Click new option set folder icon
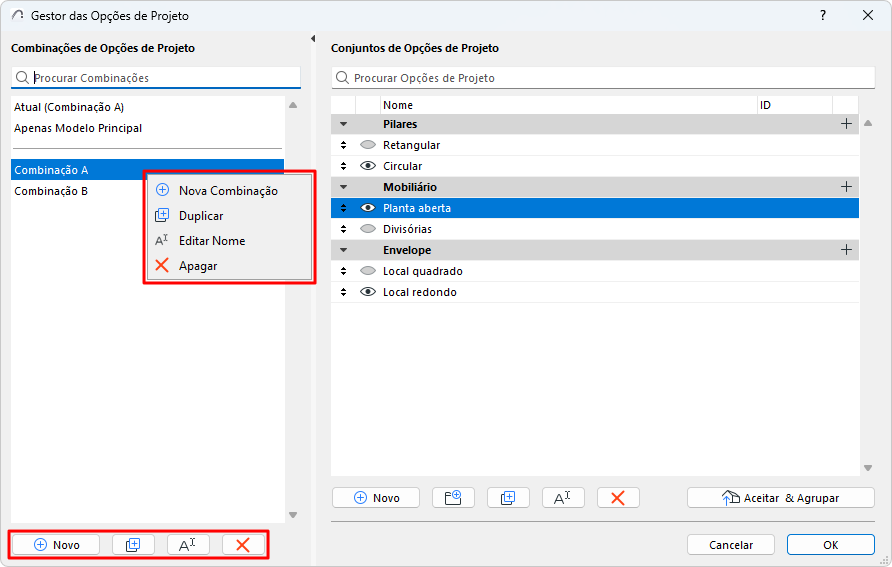 (453, 497)
